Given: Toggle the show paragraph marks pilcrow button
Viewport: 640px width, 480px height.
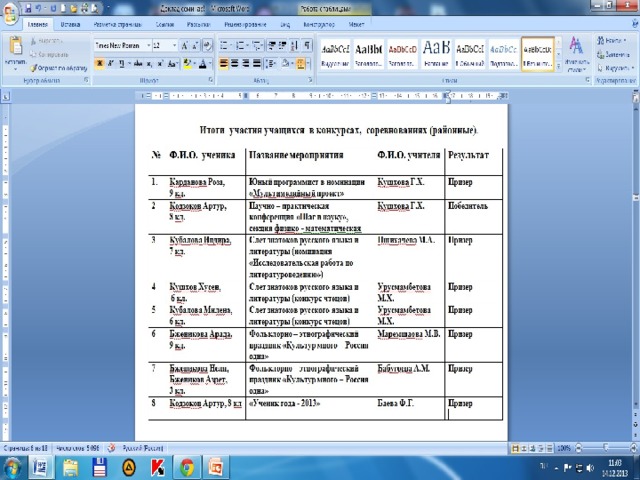Looking at the screenshot, I should 308,45.
